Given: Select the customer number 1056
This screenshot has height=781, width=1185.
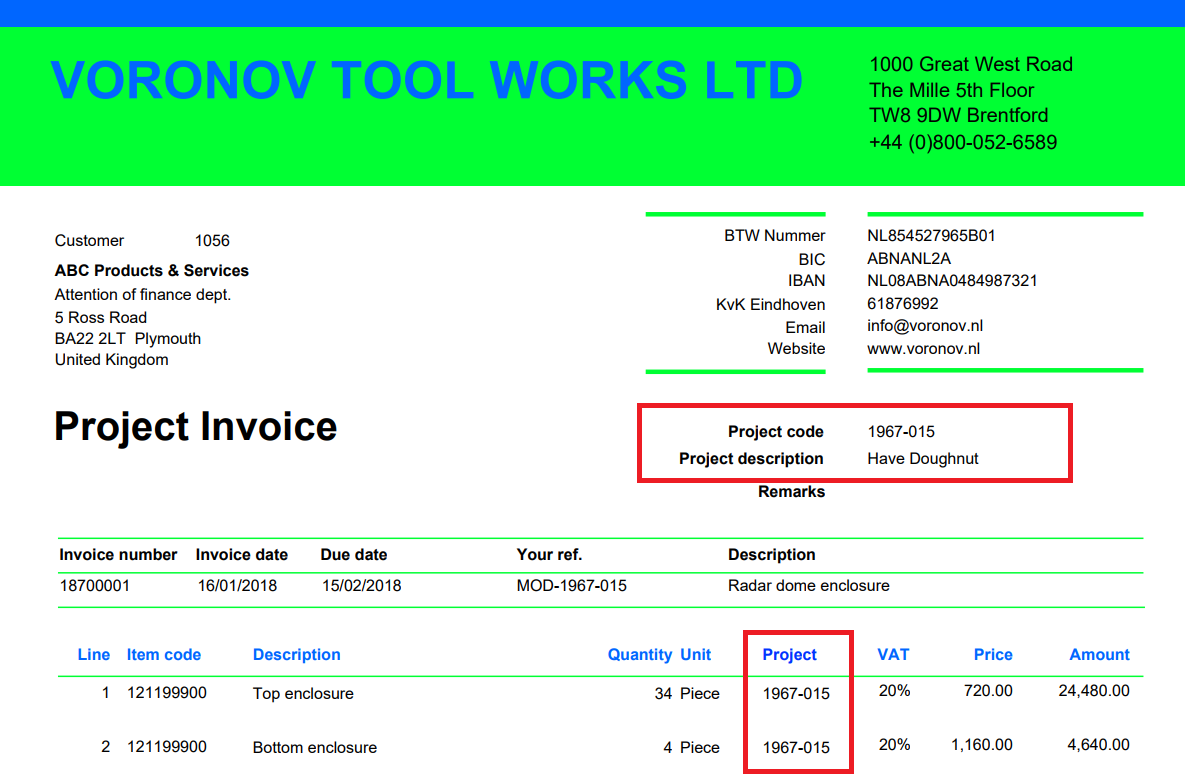Looking at the screenshot, I should [212, 241].
